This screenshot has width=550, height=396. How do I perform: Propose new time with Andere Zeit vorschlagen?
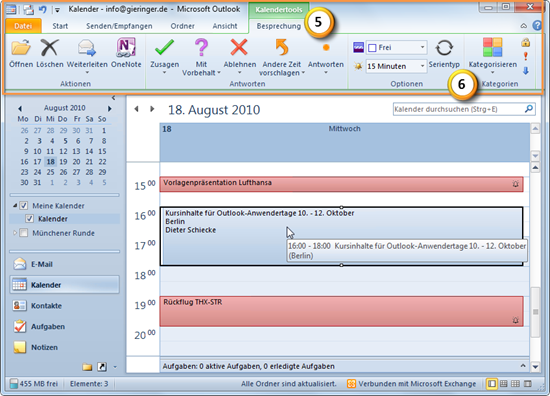point(282,56)
